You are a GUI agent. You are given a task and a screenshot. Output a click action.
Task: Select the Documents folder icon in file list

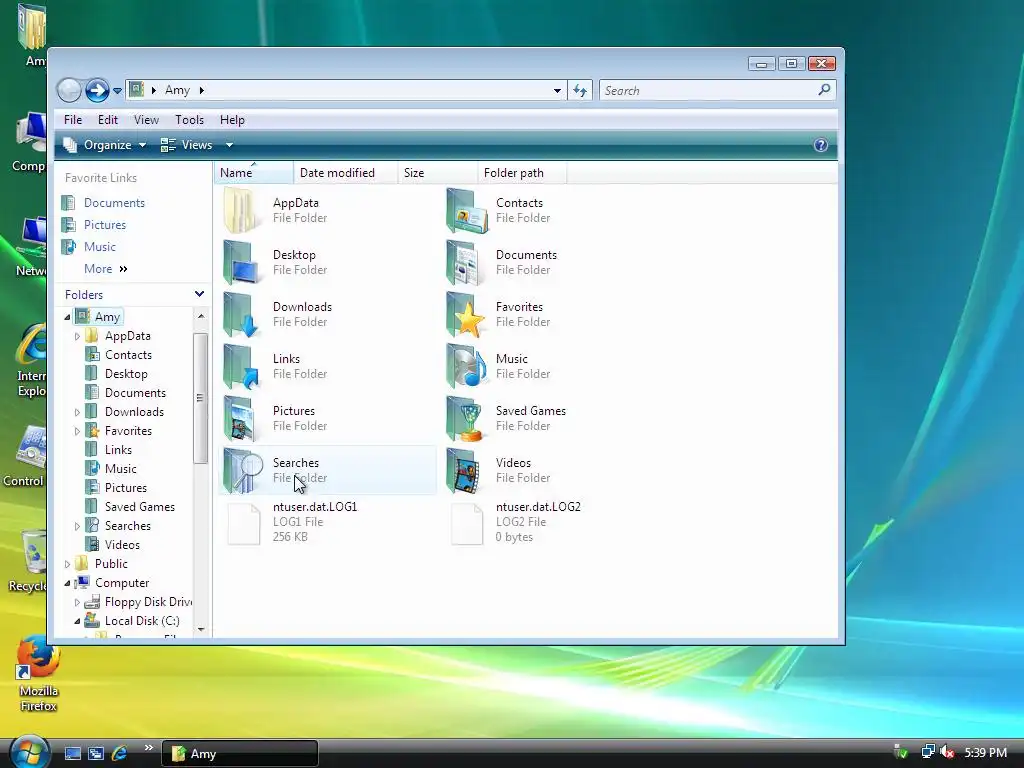click(465, 263)
